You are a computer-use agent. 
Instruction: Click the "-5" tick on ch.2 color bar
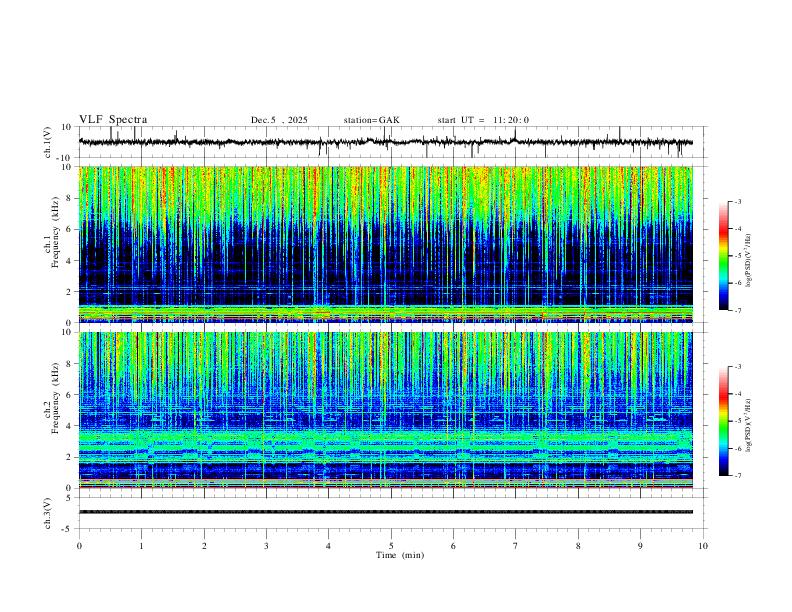[738, 421]
